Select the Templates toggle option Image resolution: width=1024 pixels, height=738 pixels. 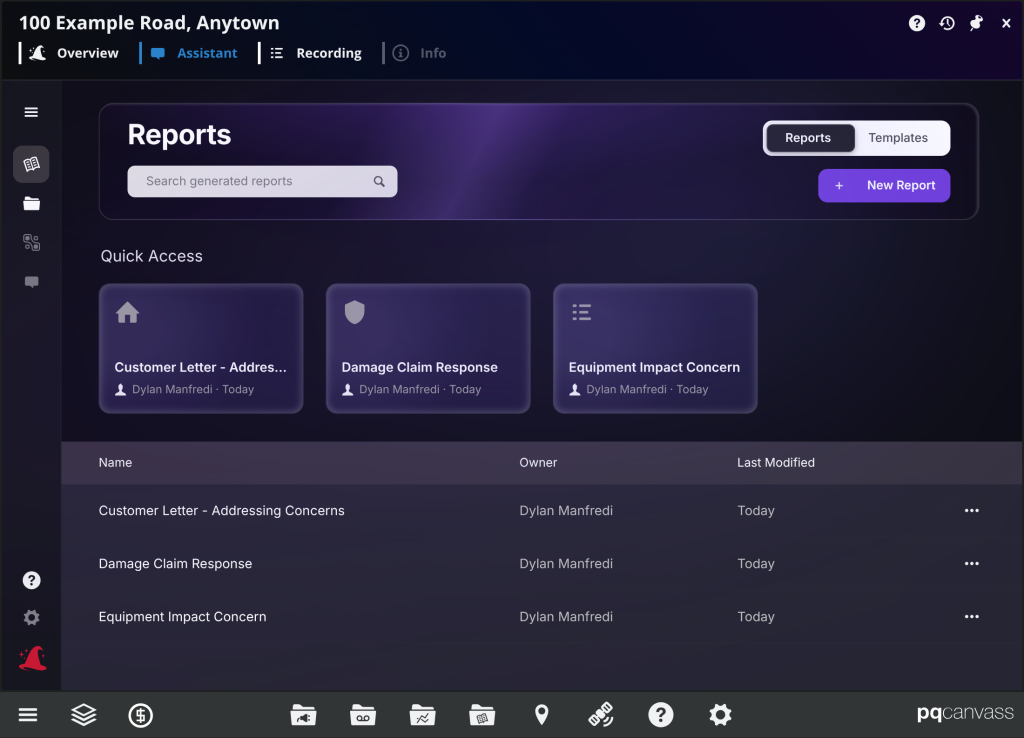point(898,138)
